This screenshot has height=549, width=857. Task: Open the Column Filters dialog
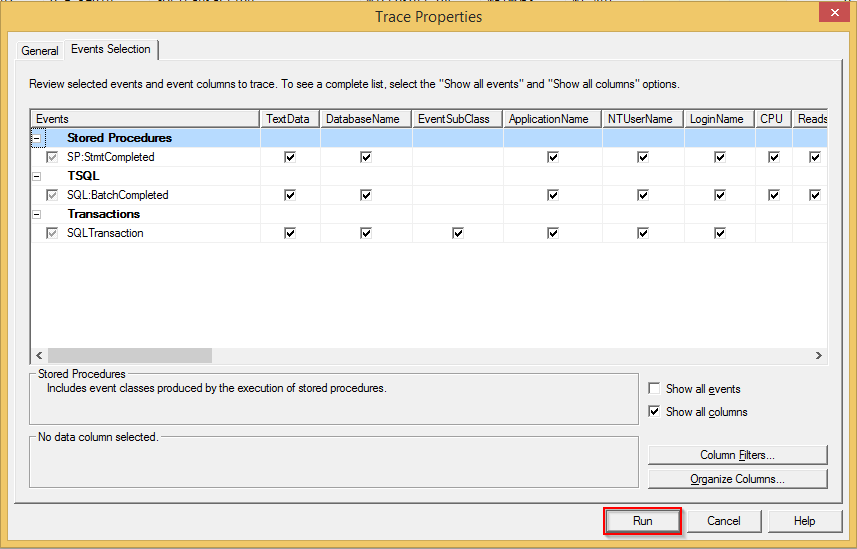(x=737, y=455)
